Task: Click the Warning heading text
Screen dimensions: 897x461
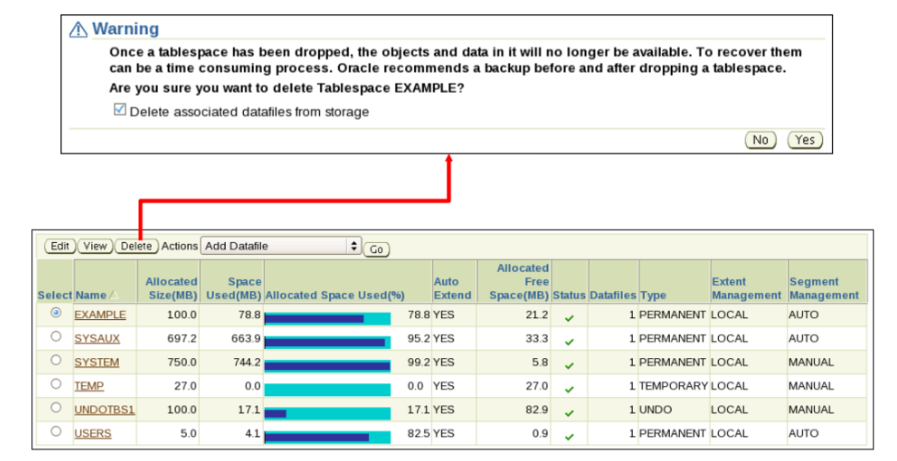Action: click(125, 29)
